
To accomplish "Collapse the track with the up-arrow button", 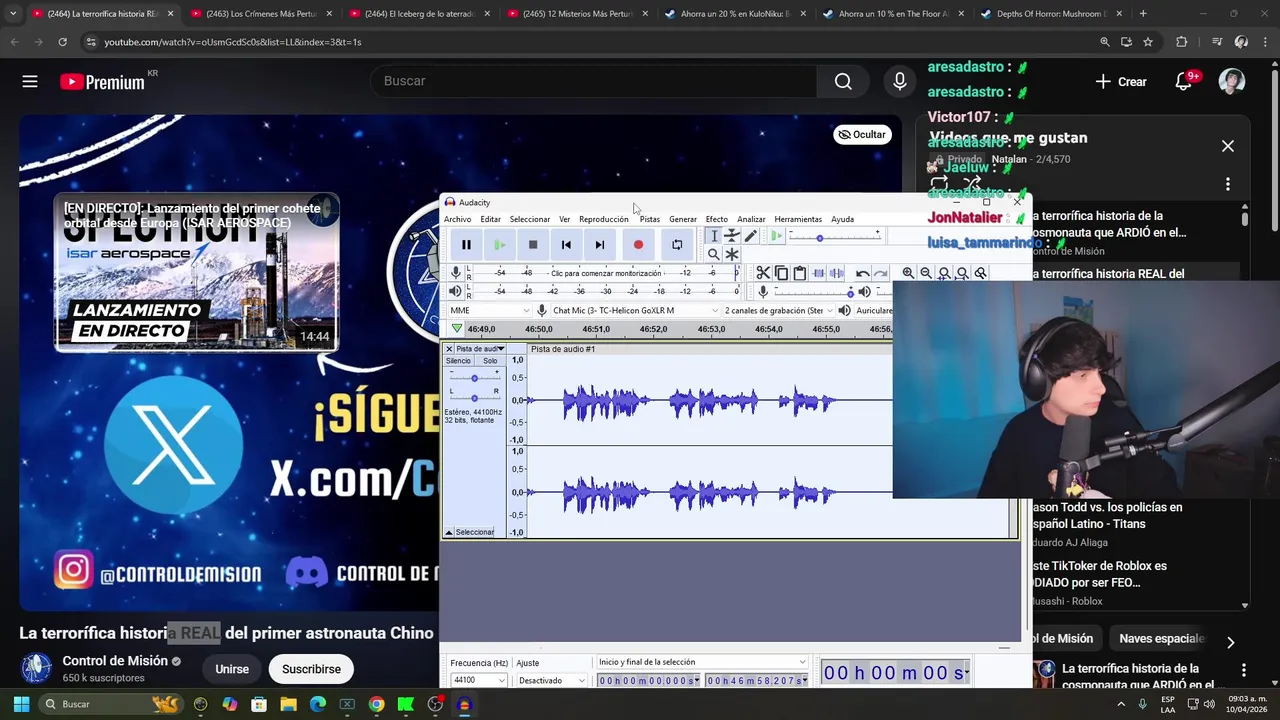I will pyautogui.click(x=449, y=532).
